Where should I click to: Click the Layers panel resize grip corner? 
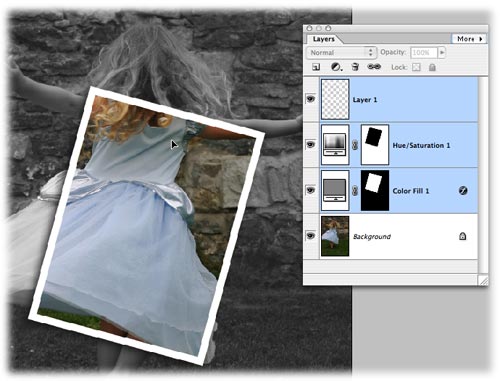[483, 280]
